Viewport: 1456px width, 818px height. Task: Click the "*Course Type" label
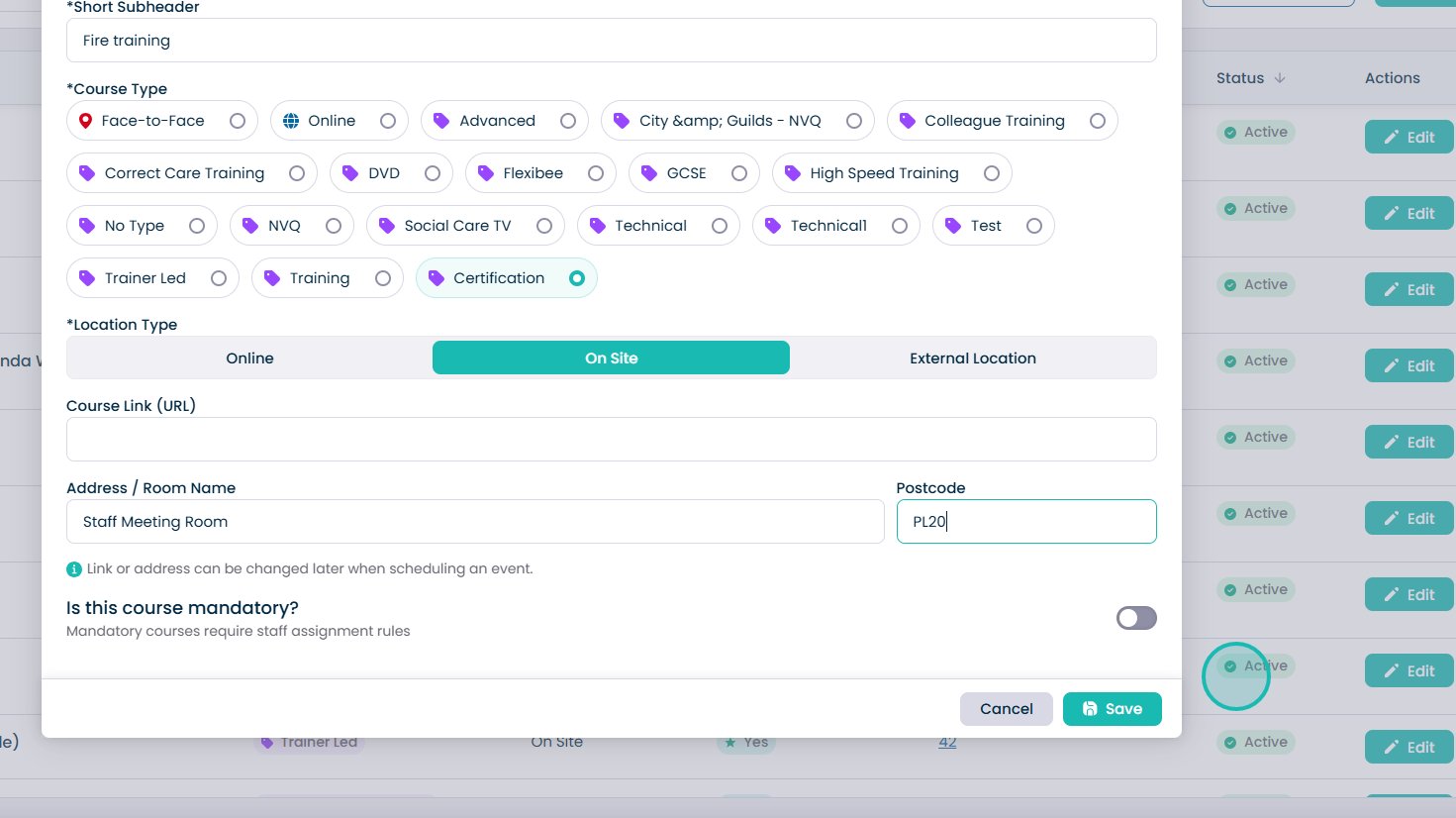coord(117,89)
